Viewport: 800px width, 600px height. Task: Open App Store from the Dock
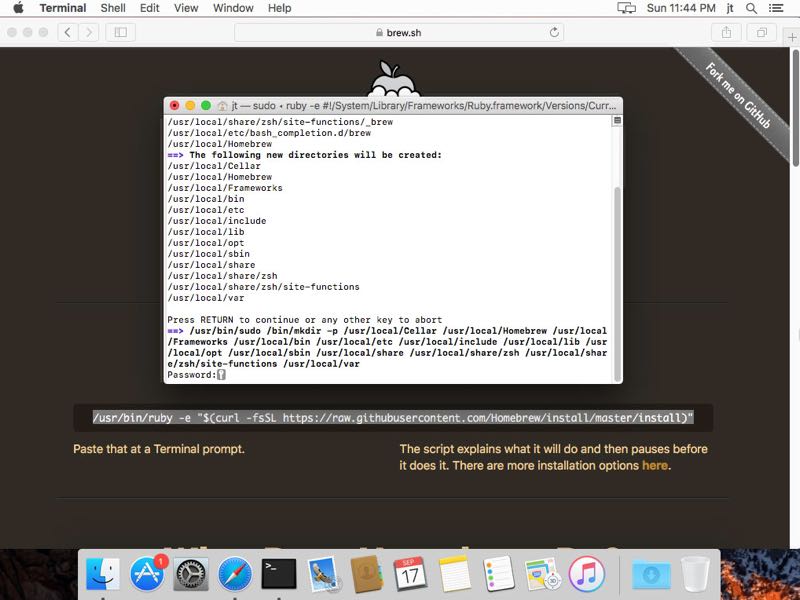pos(147,574)
